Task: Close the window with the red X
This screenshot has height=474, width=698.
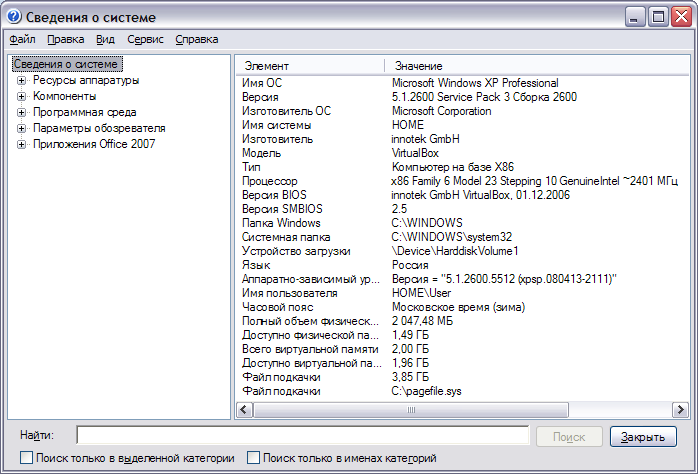Action: [x=682, y=17]
